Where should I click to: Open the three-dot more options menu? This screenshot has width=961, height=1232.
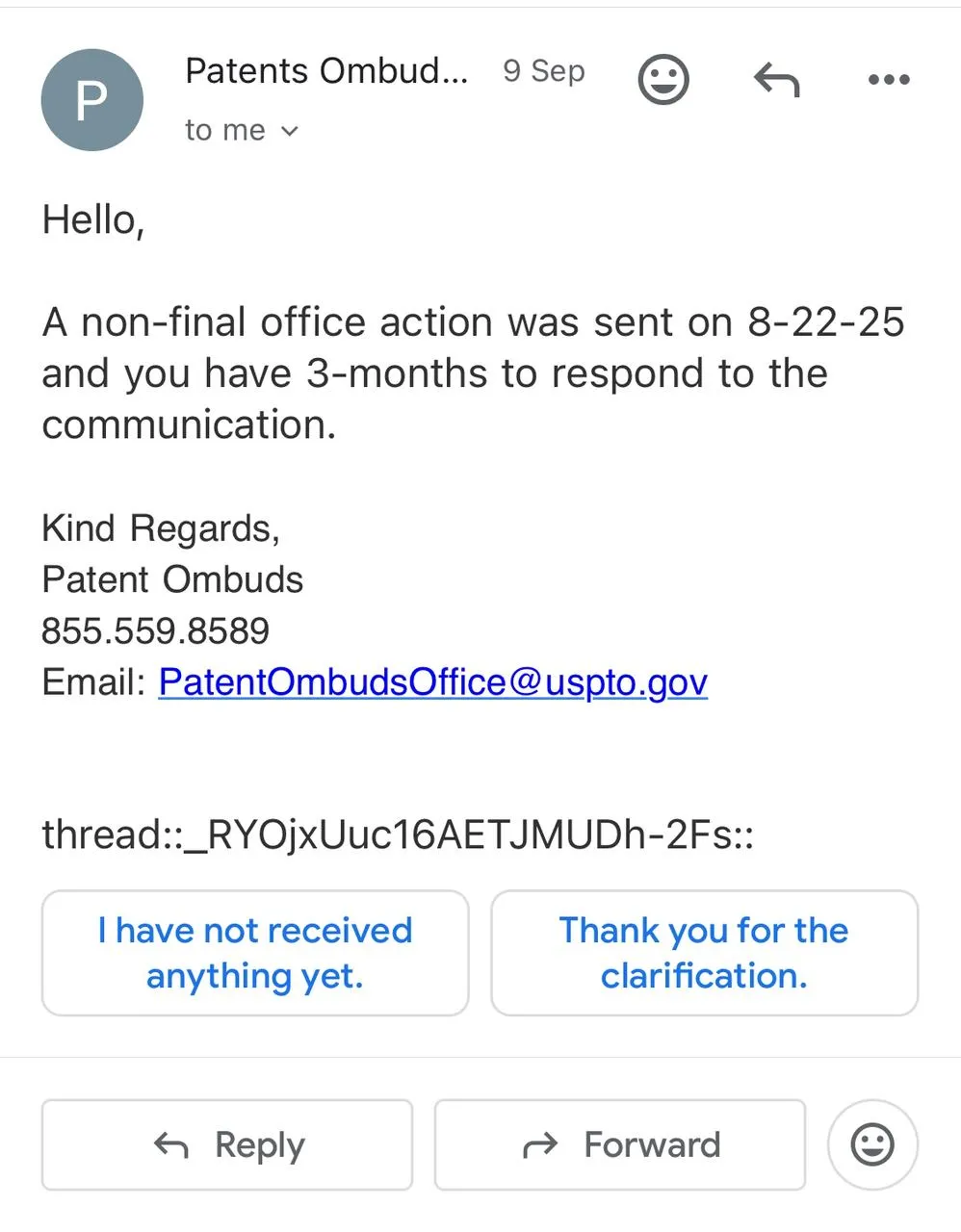pyautogui.click(x=888, y=80)
